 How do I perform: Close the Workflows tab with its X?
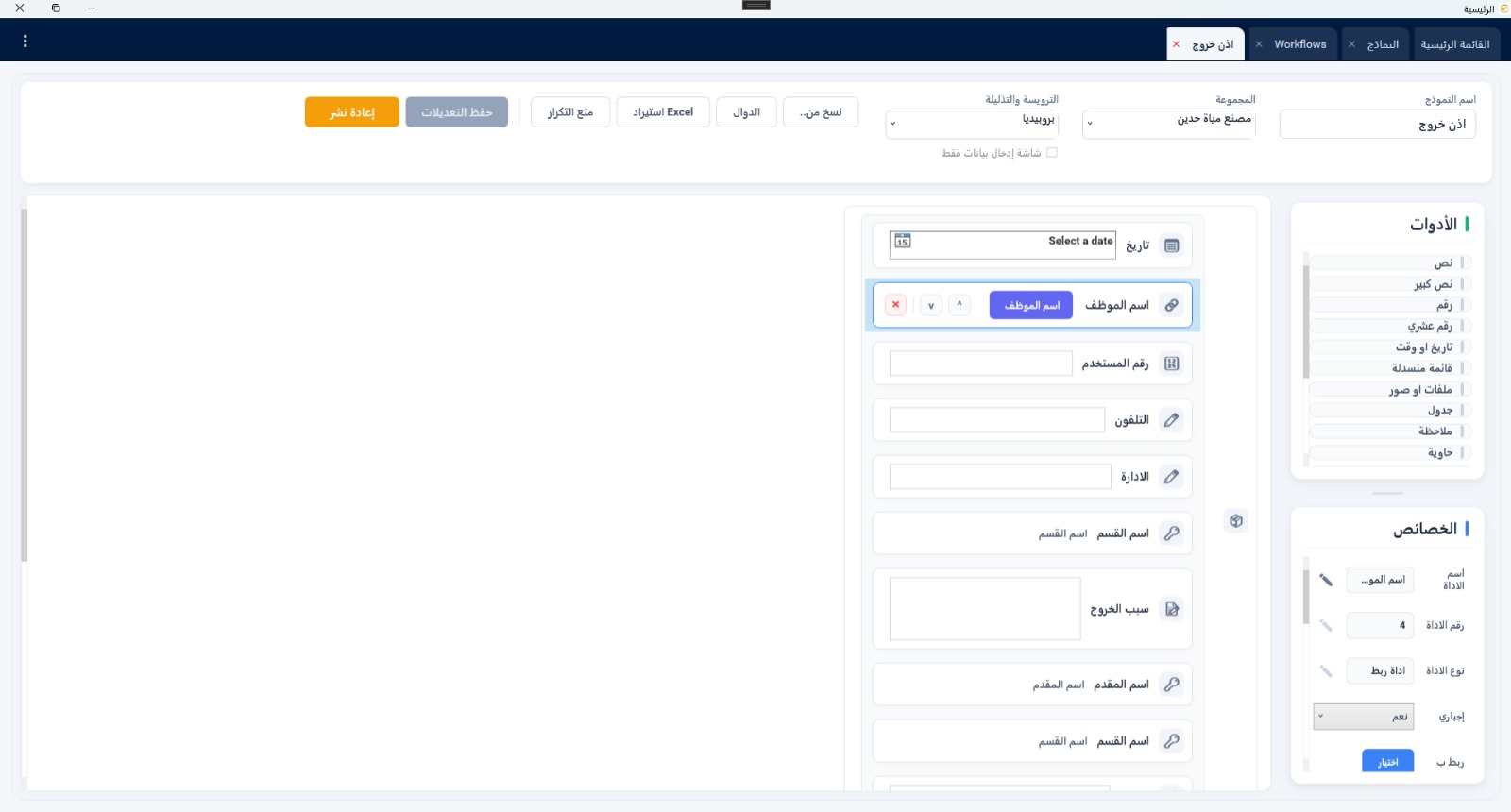pyautogui.click(x=1259, y=44)
